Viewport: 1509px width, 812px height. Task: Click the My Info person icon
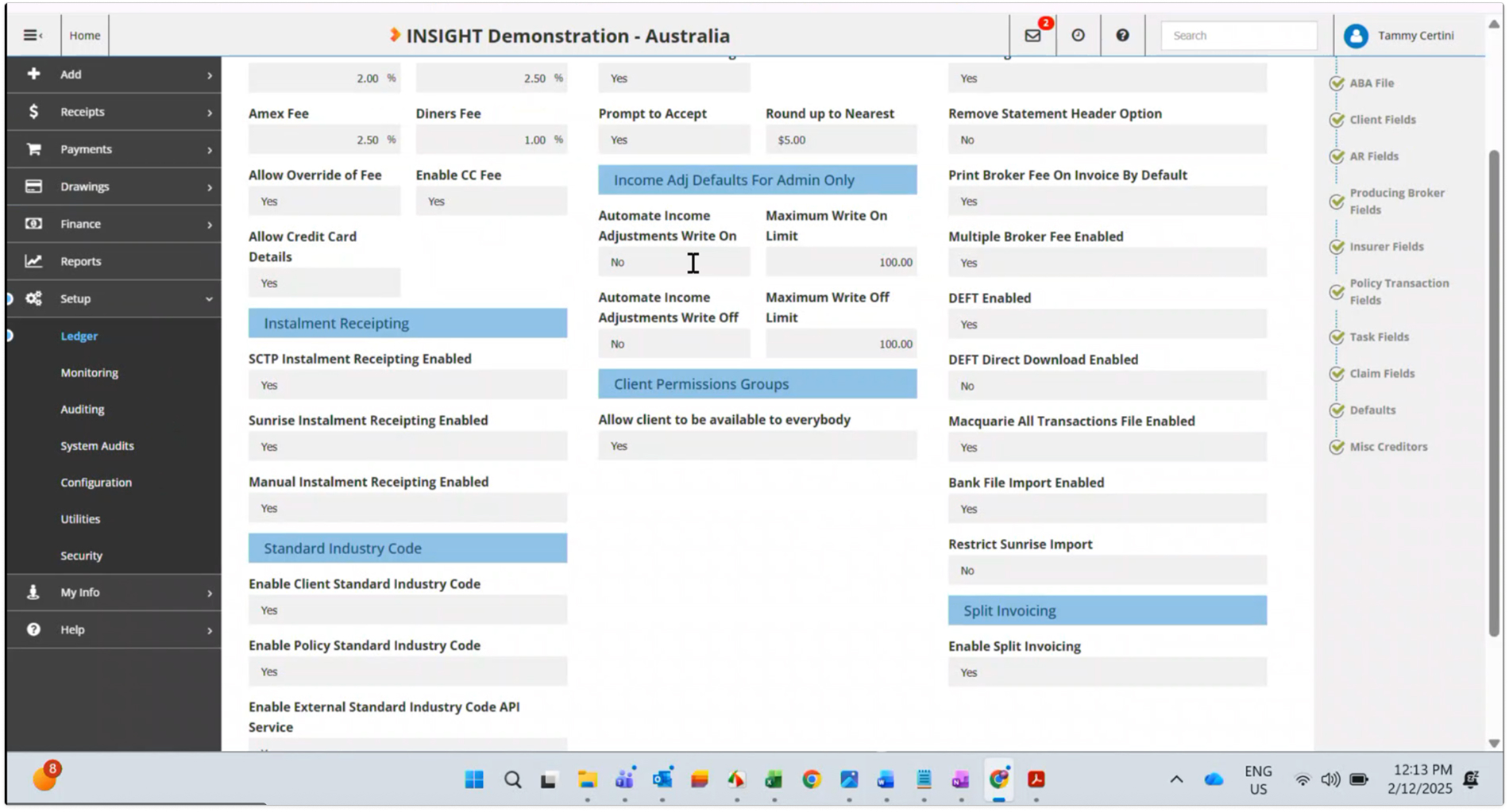pyautogui.click(x=33, y=592)
